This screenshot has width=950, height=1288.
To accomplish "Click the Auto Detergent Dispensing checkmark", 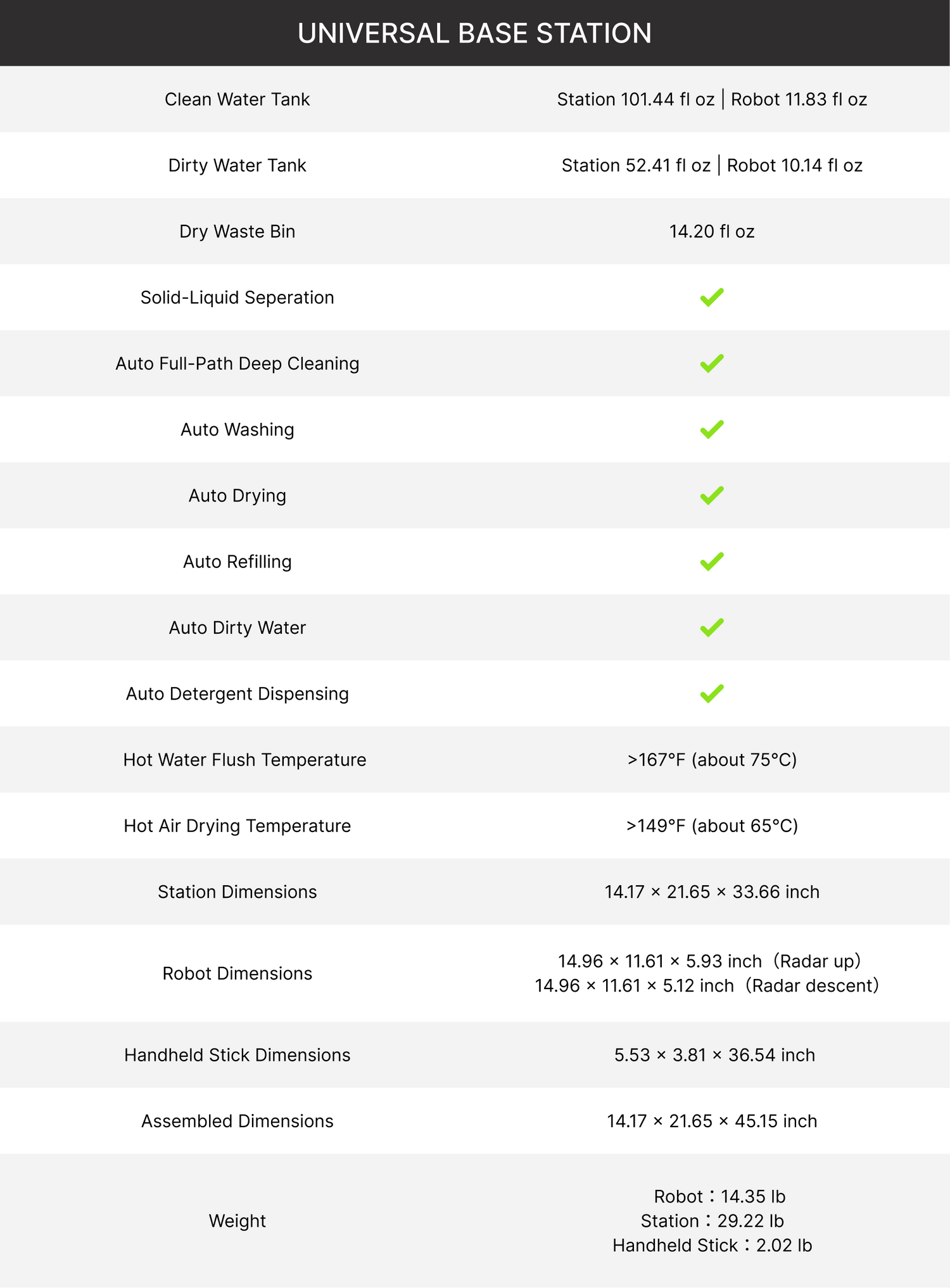I will pyautogui.click(x=712, y=693).
